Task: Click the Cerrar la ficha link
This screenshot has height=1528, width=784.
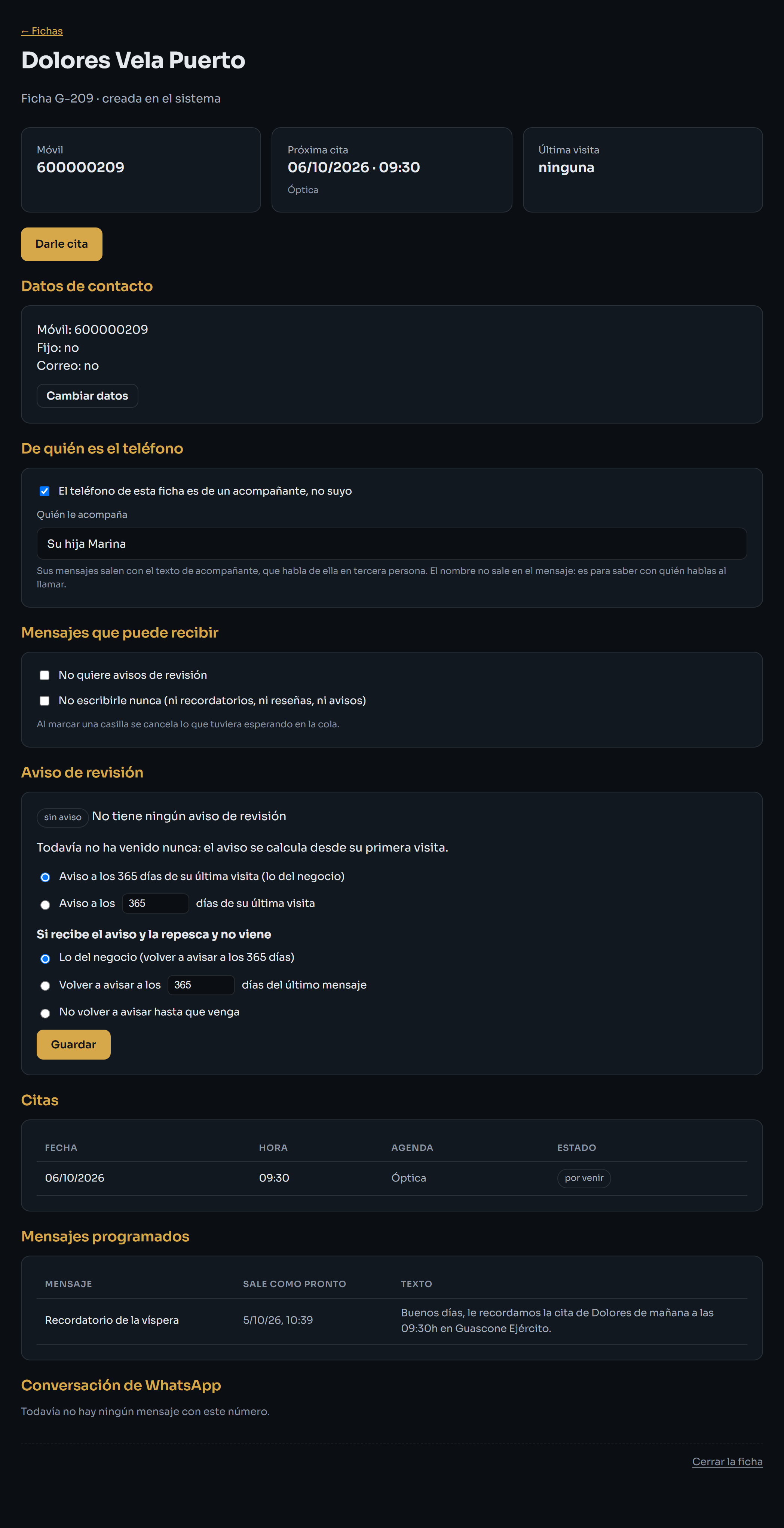Action: (x=727, y=1461)
